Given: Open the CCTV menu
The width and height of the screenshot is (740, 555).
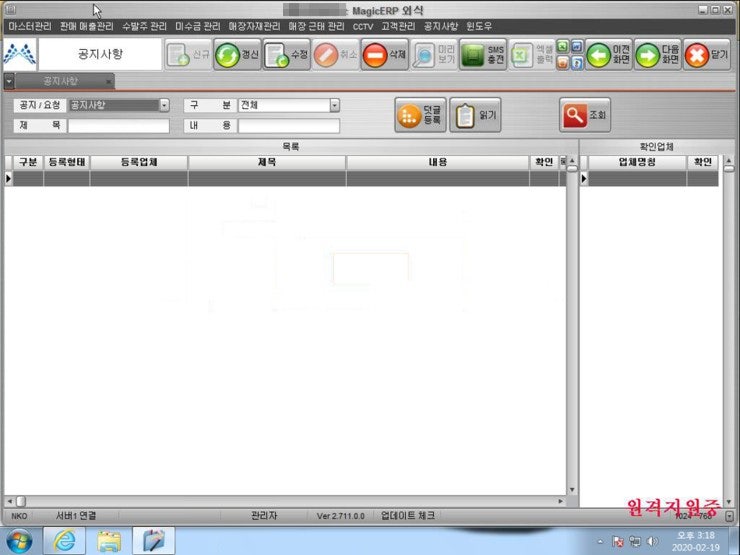Looking at the screenshot, I should coord(363,27).
